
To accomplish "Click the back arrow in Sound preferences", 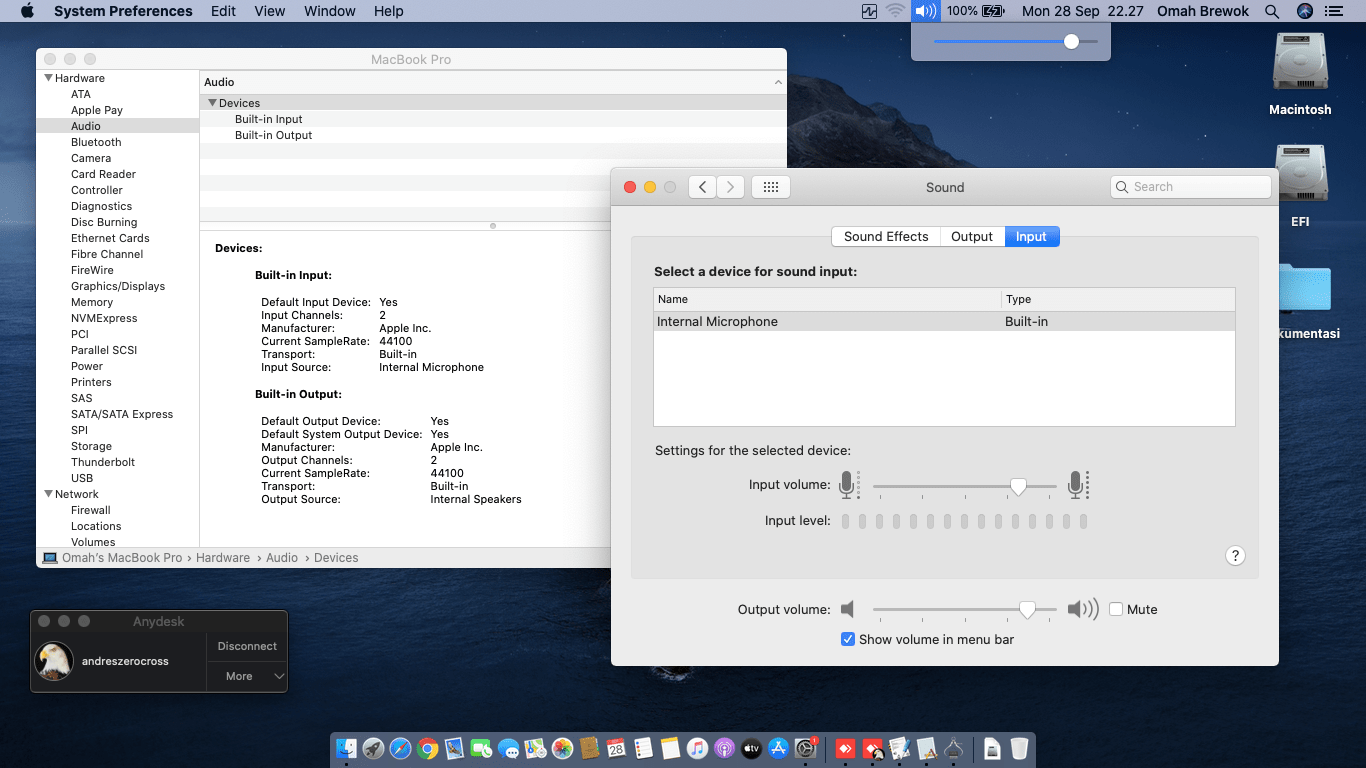I will [702, 187].
